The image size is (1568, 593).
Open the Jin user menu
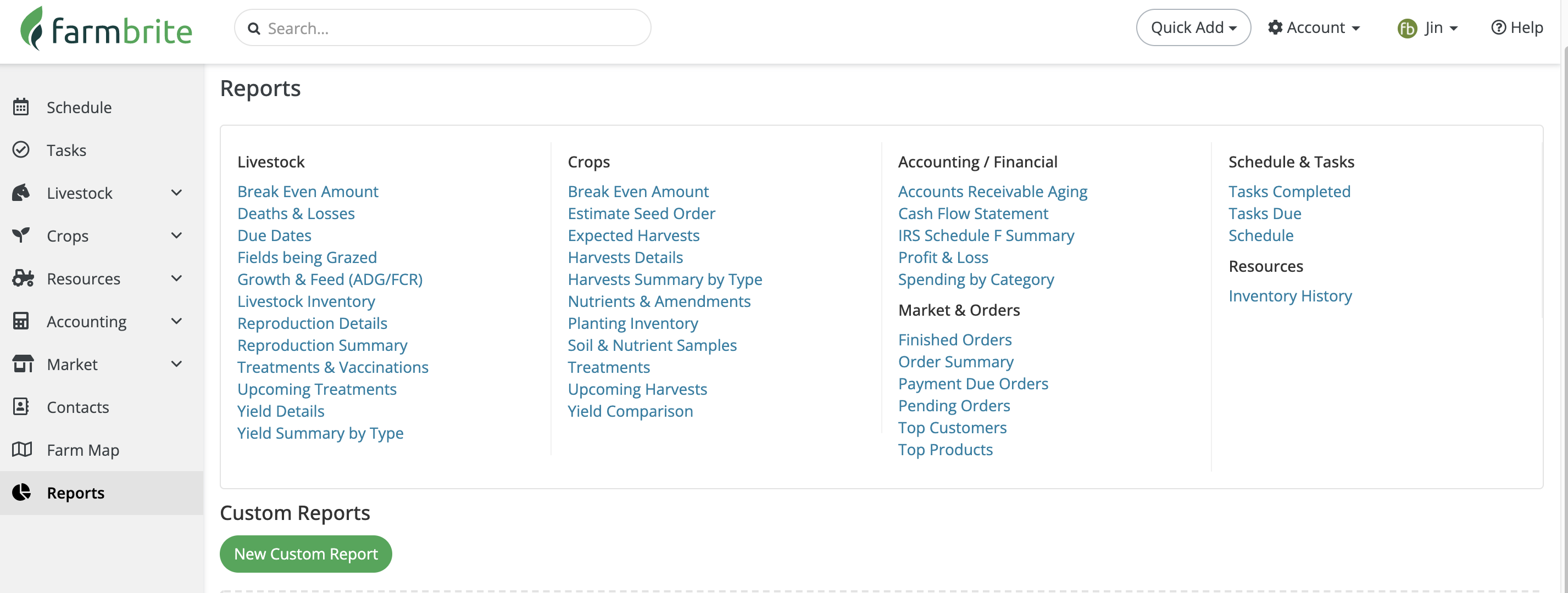(x=1427, y=27)
